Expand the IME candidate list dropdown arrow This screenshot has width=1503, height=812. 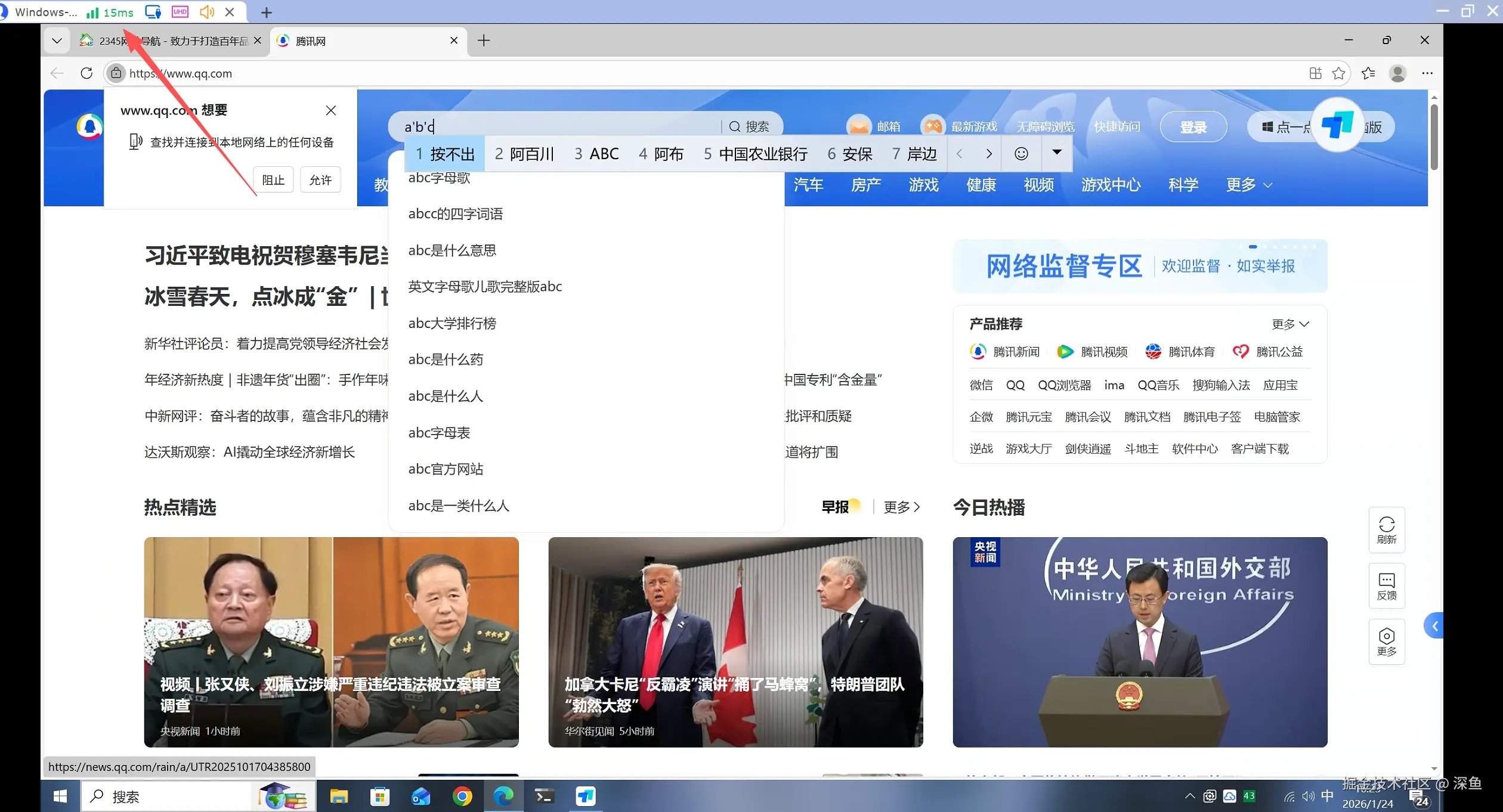(x=1056, y=153)
